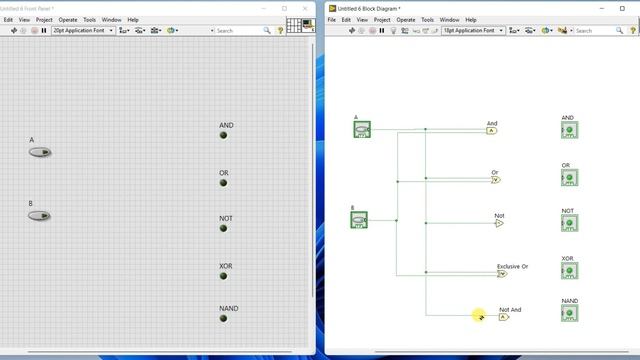Open the 18pt Application Font dropdown

point(473,30)
